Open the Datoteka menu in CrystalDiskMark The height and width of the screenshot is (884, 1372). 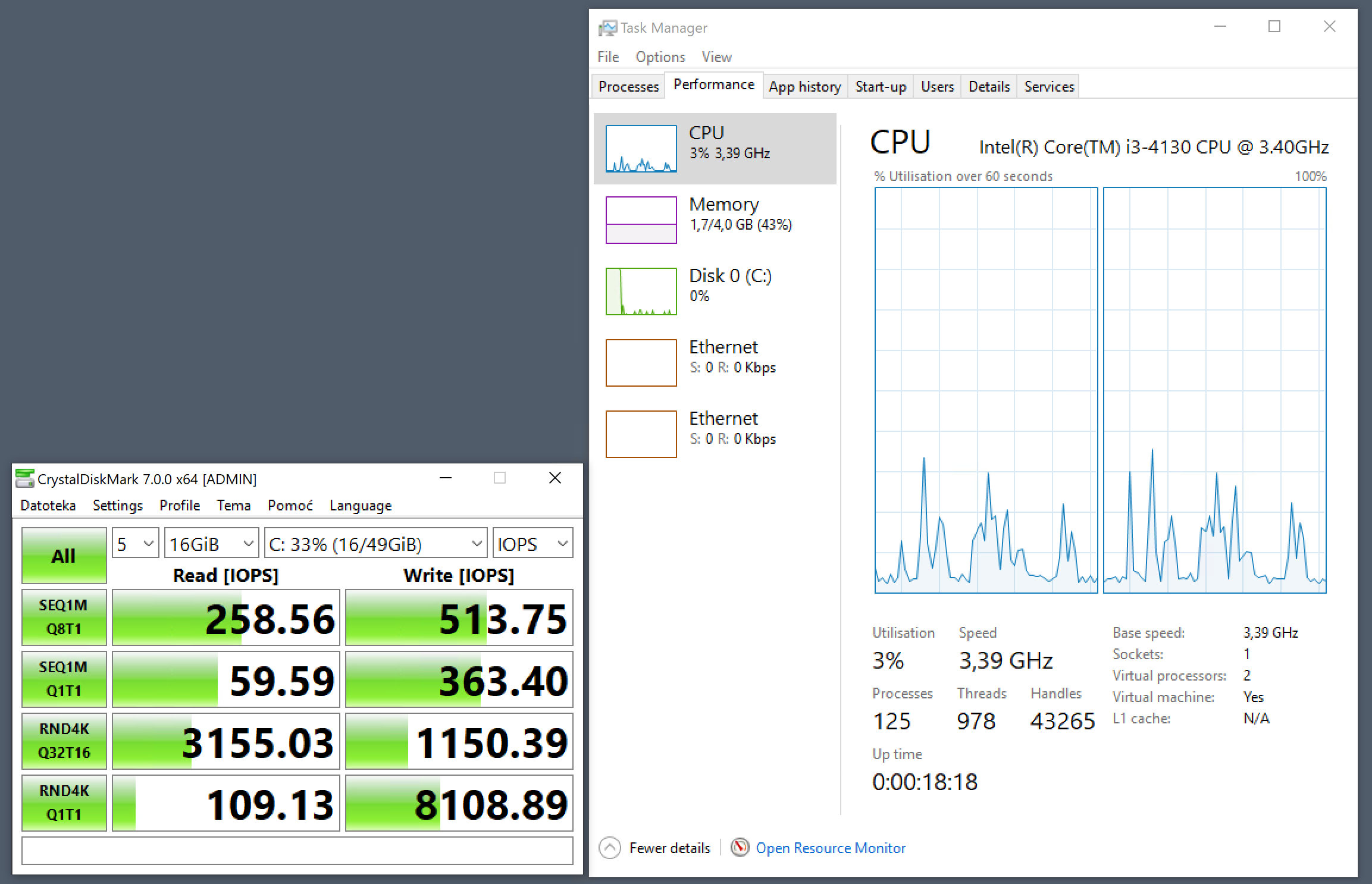point(48,506)
